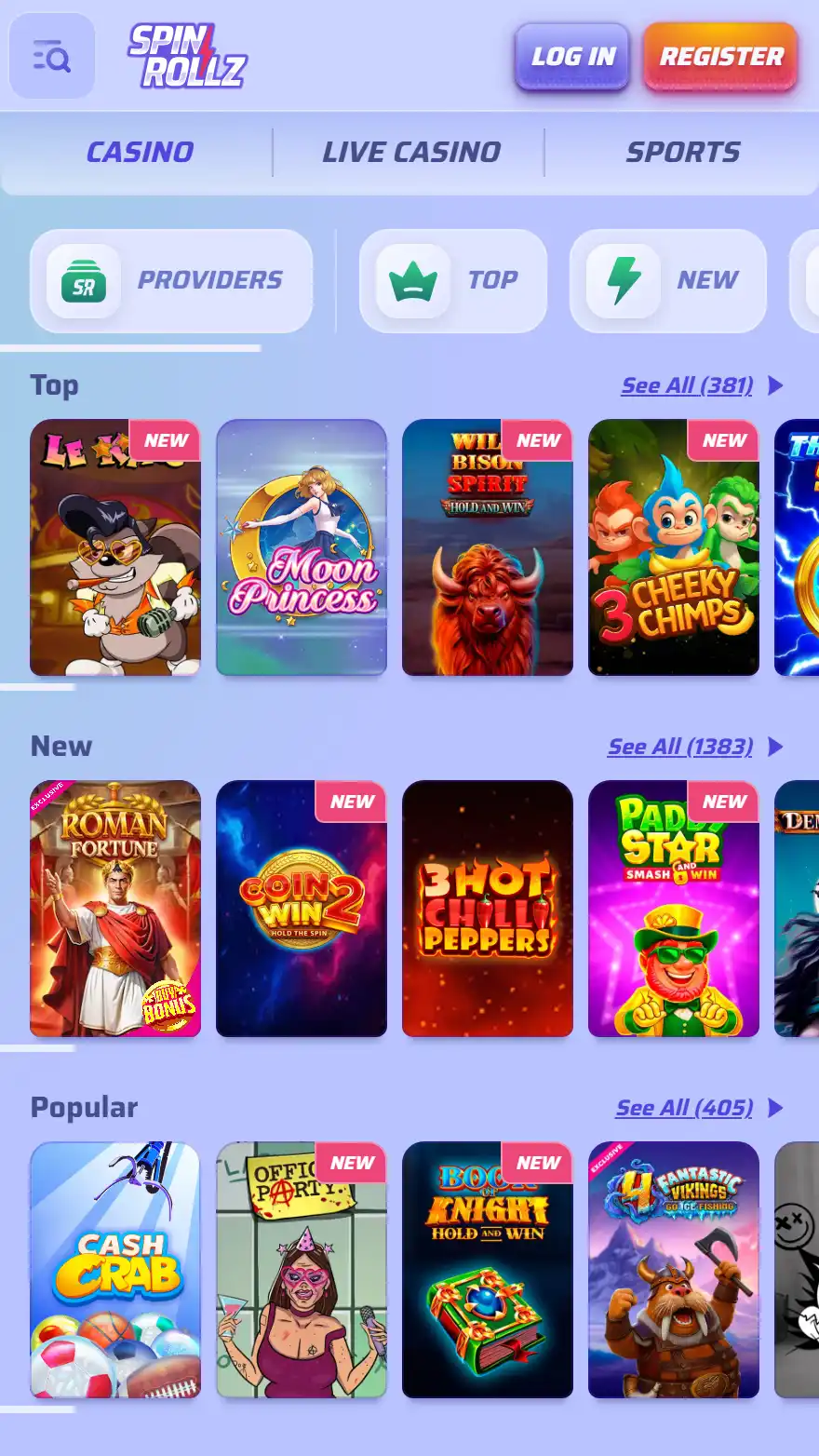Switch to the Casino tab
This screenshot has height=1456, width=819.
(140, 152)
